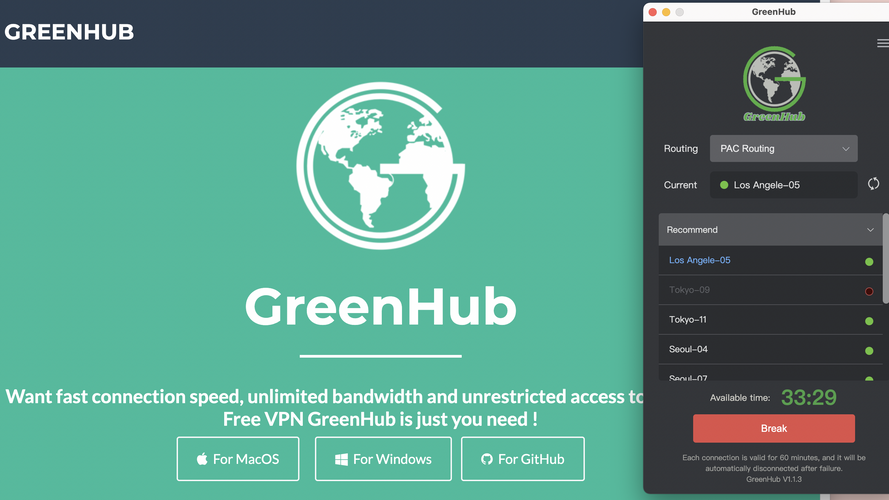
Task: Click the Routing label
Action: pyautogui.click(x=681, y=149)
